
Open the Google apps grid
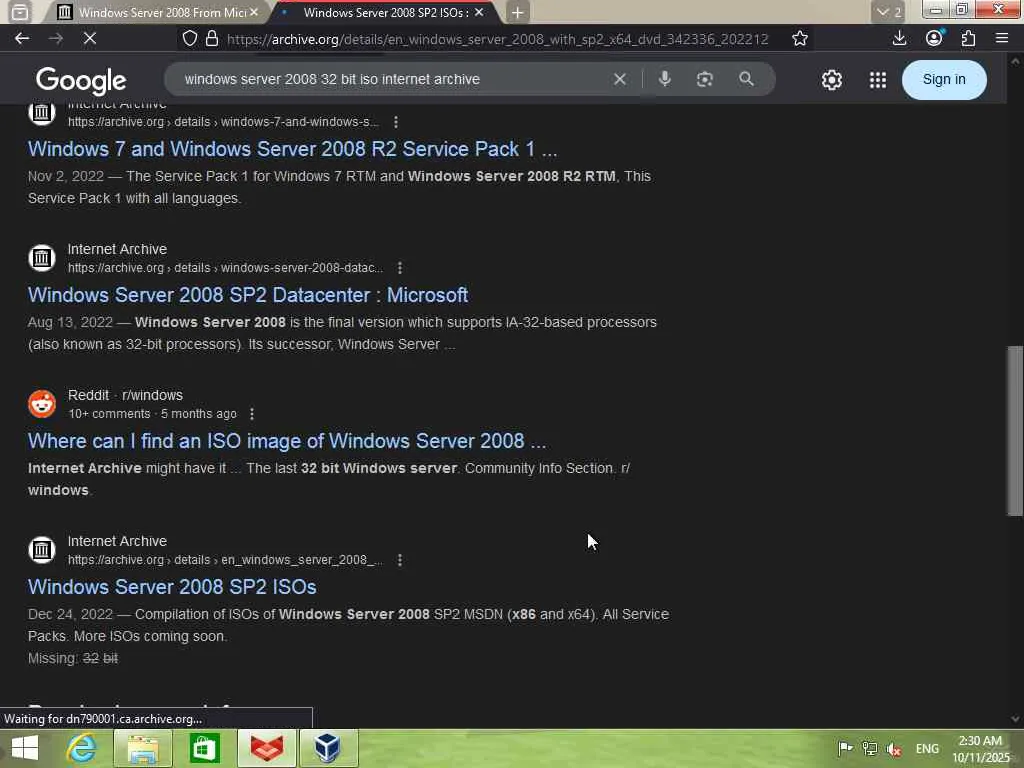pyautogui.click(x=878, y=80)
